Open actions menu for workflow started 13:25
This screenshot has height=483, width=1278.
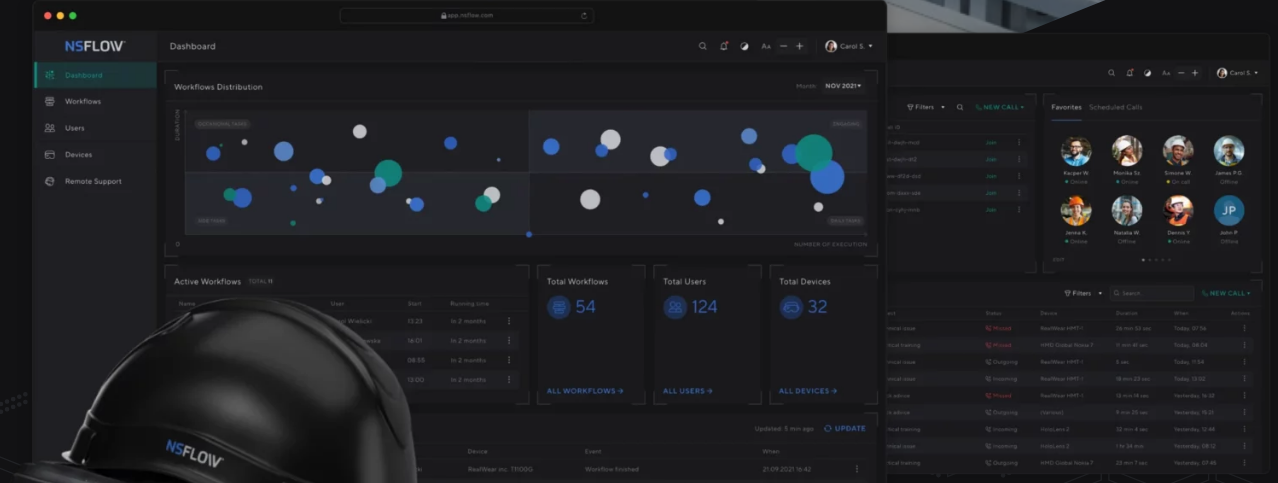pos(509,321)
